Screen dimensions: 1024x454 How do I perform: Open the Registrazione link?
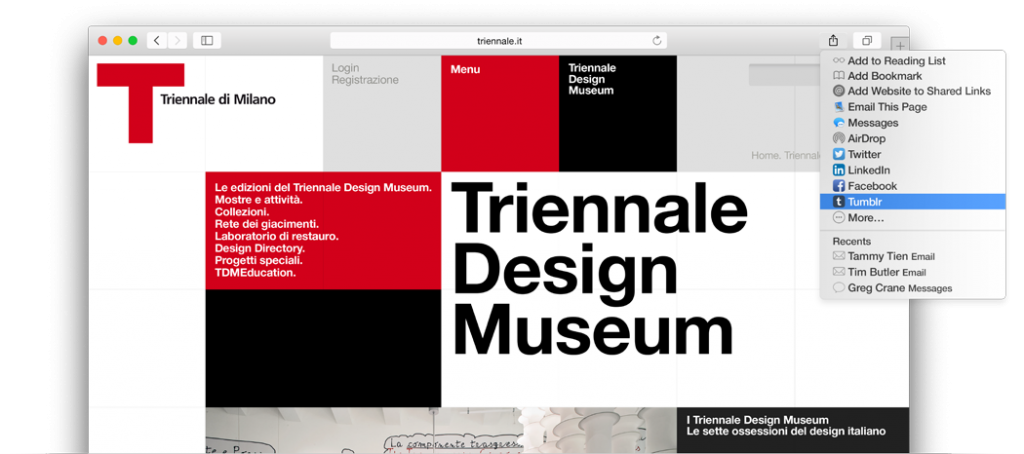[x=365, y=80]
